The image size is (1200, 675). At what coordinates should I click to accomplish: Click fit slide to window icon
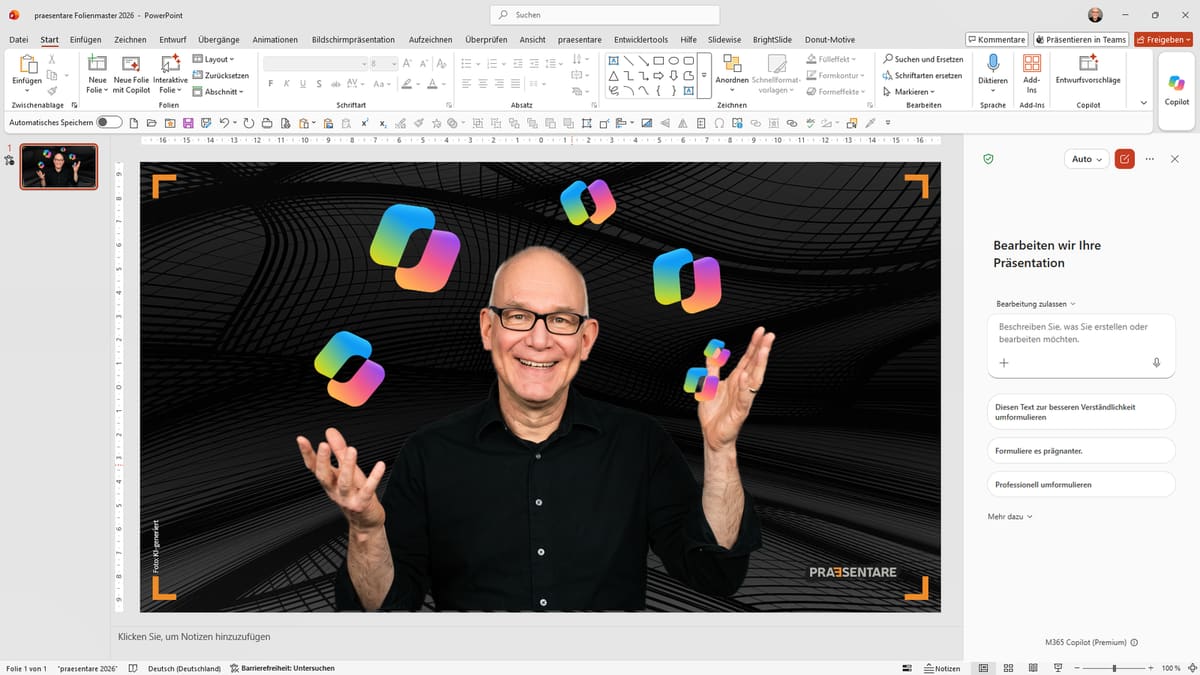click(1191, 668)
